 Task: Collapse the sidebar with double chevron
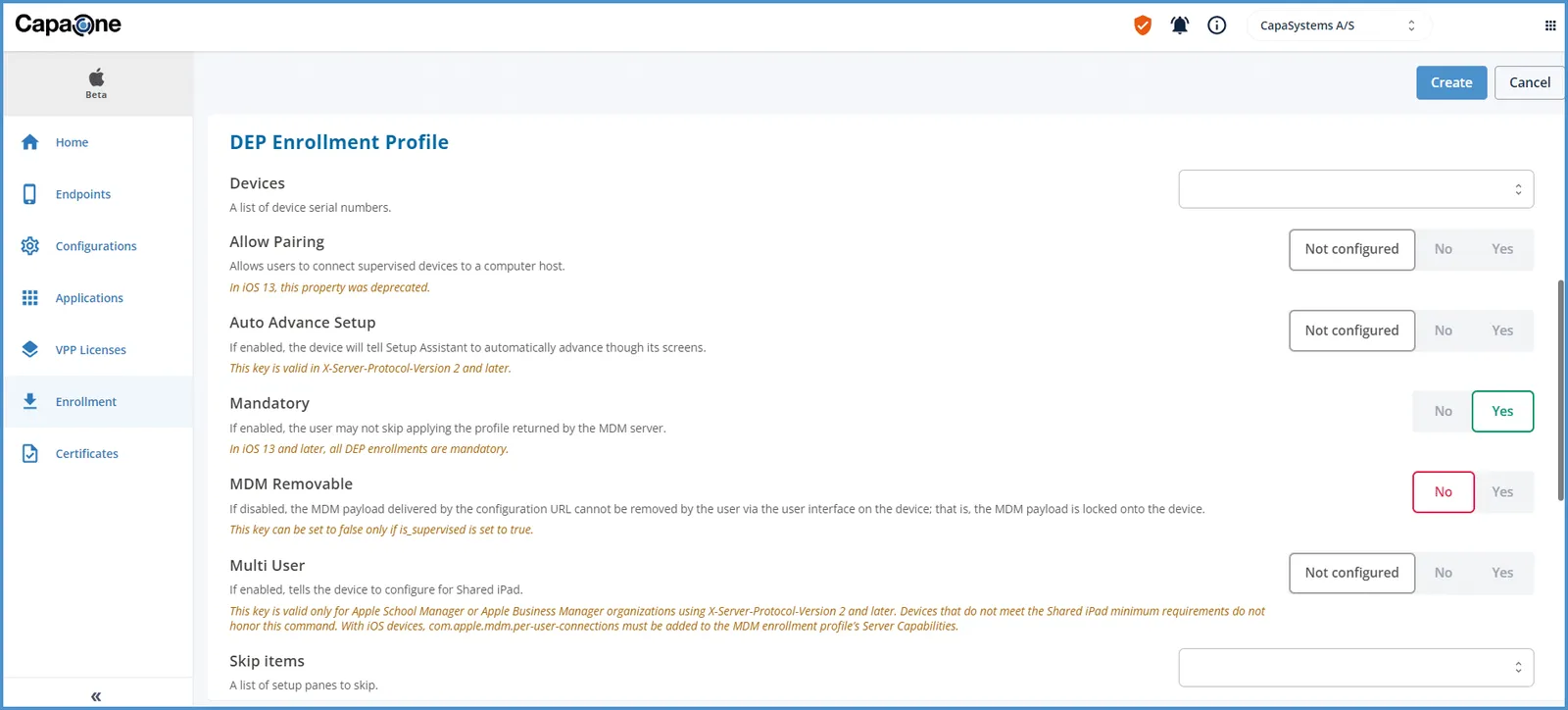[x=96, y=696]
